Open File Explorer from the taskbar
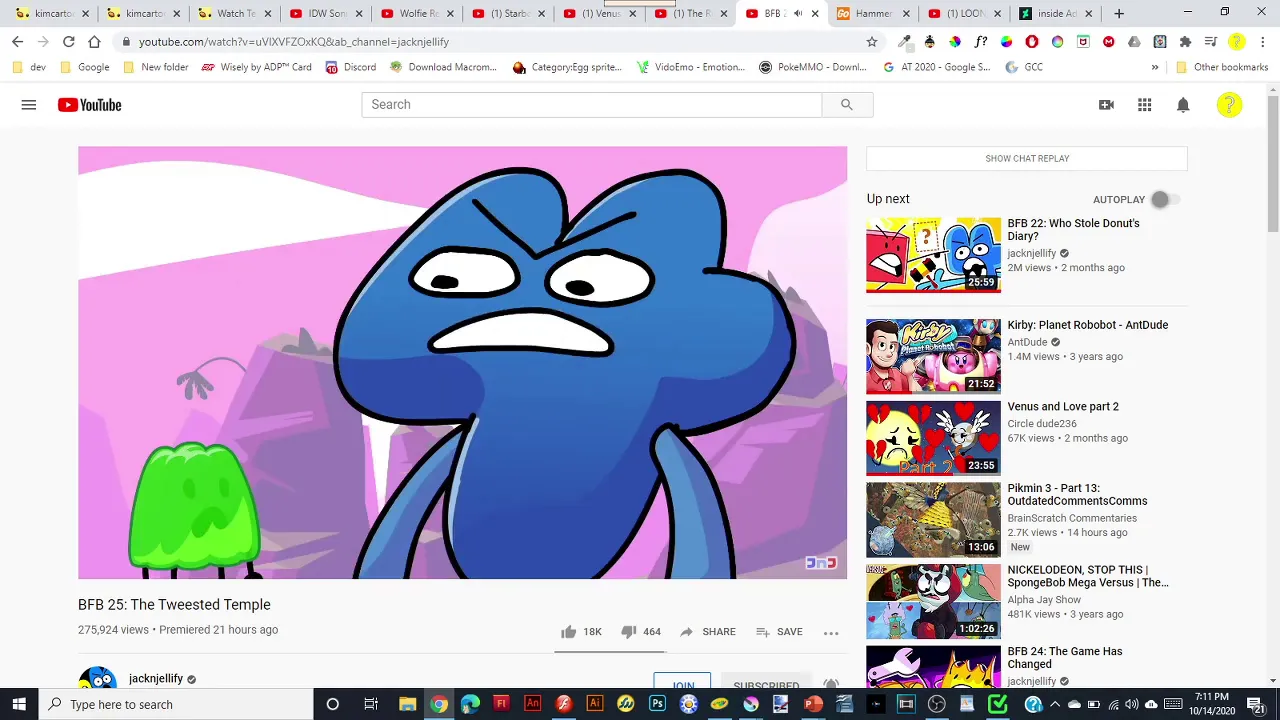Image resolution: width=1280 pixels, height=720 pixels. click(408, 704)
